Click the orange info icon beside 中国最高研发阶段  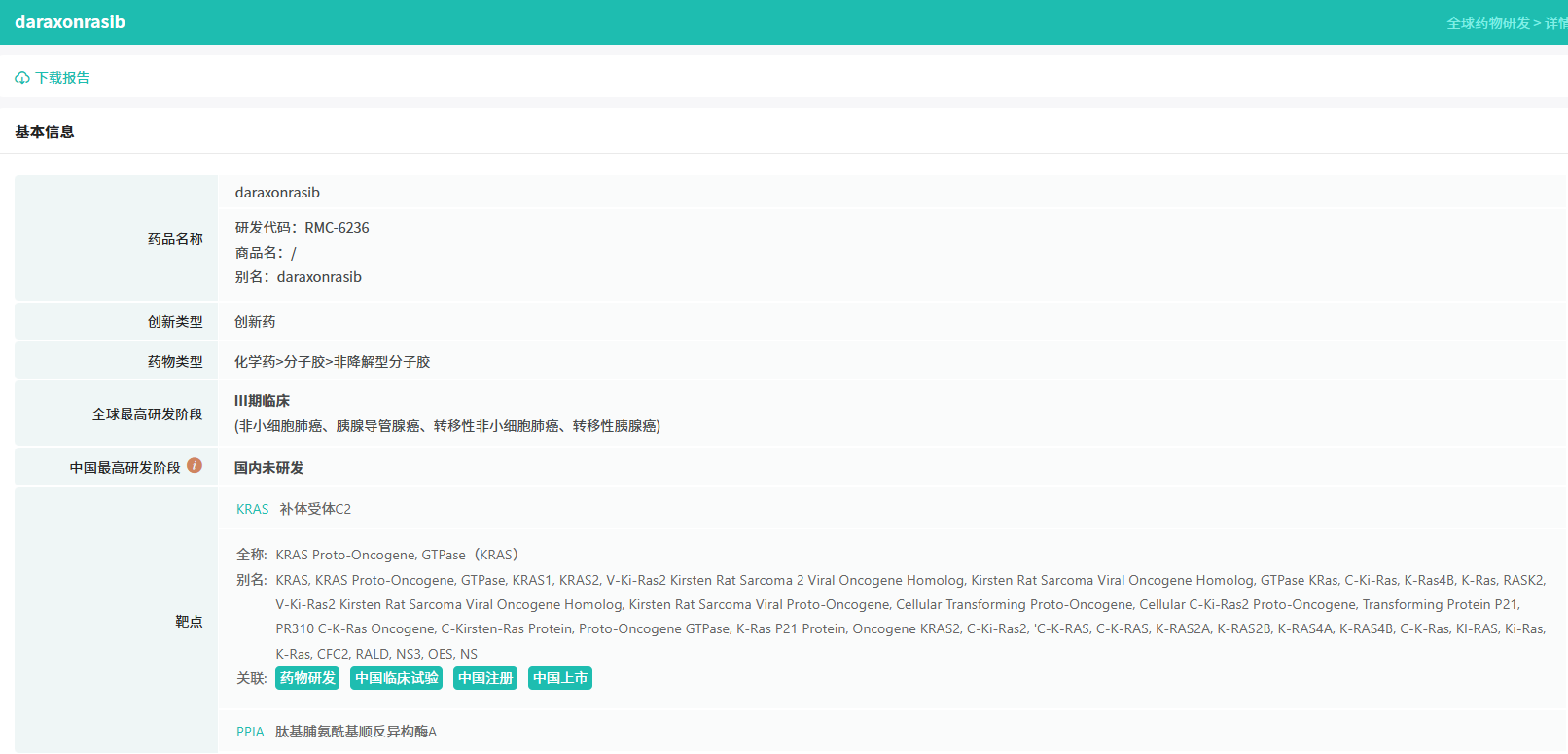tap(195, 466)
